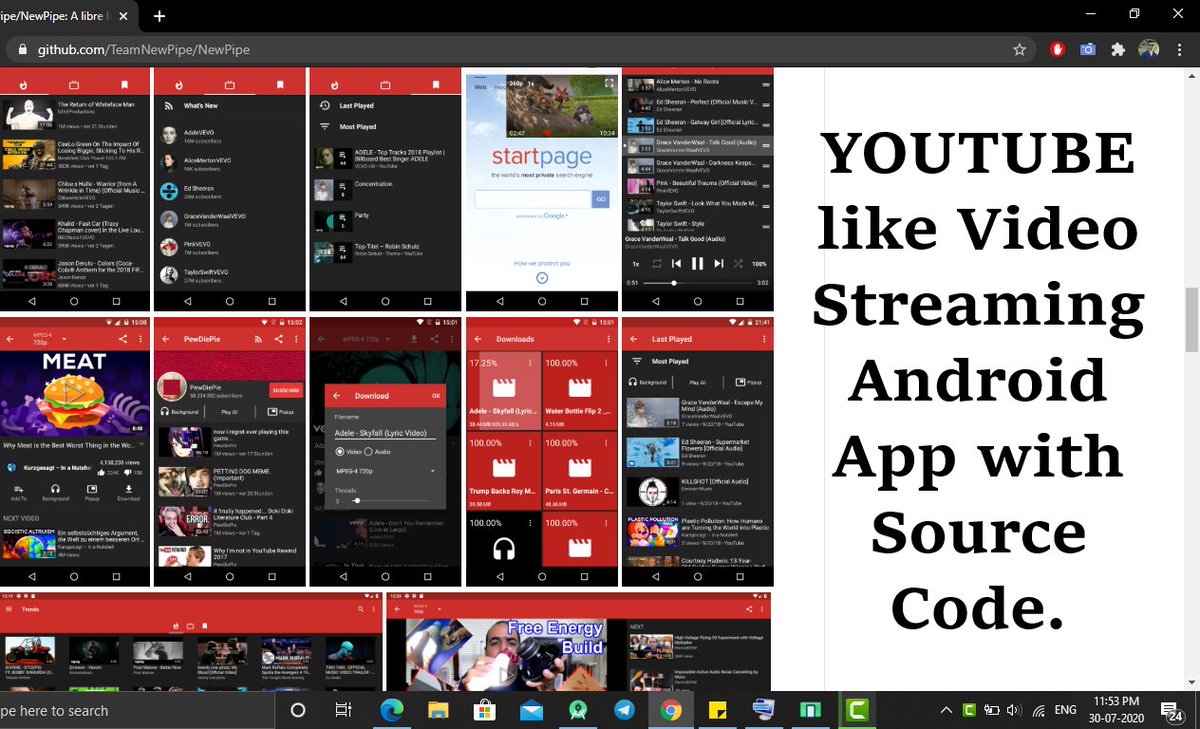Click the SUBSCRIBE button on the PewDiePie channel

[285, 390]
